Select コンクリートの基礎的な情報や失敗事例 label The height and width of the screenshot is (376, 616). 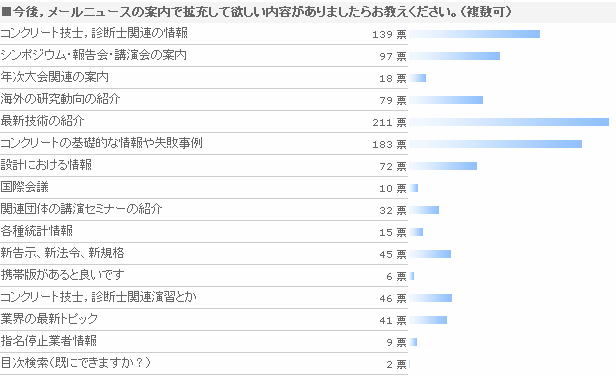click(x=101, y=143)
